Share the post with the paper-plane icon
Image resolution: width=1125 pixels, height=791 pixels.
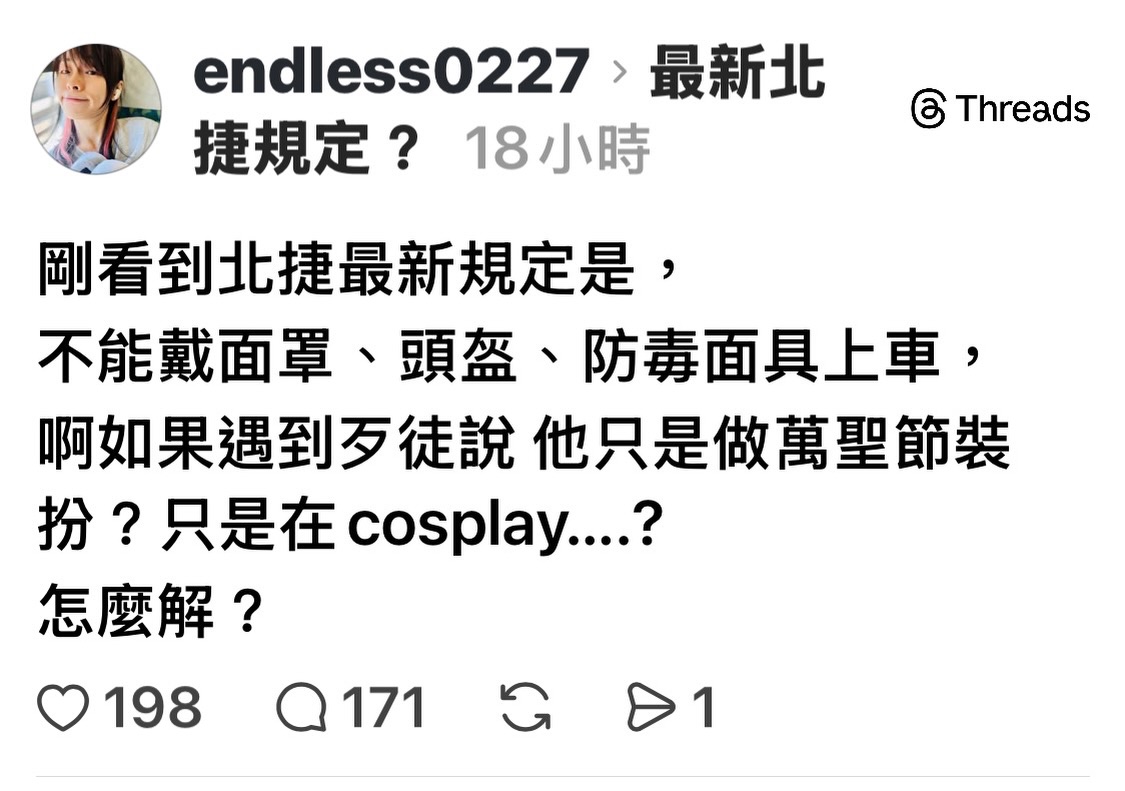tap(651, 708)
